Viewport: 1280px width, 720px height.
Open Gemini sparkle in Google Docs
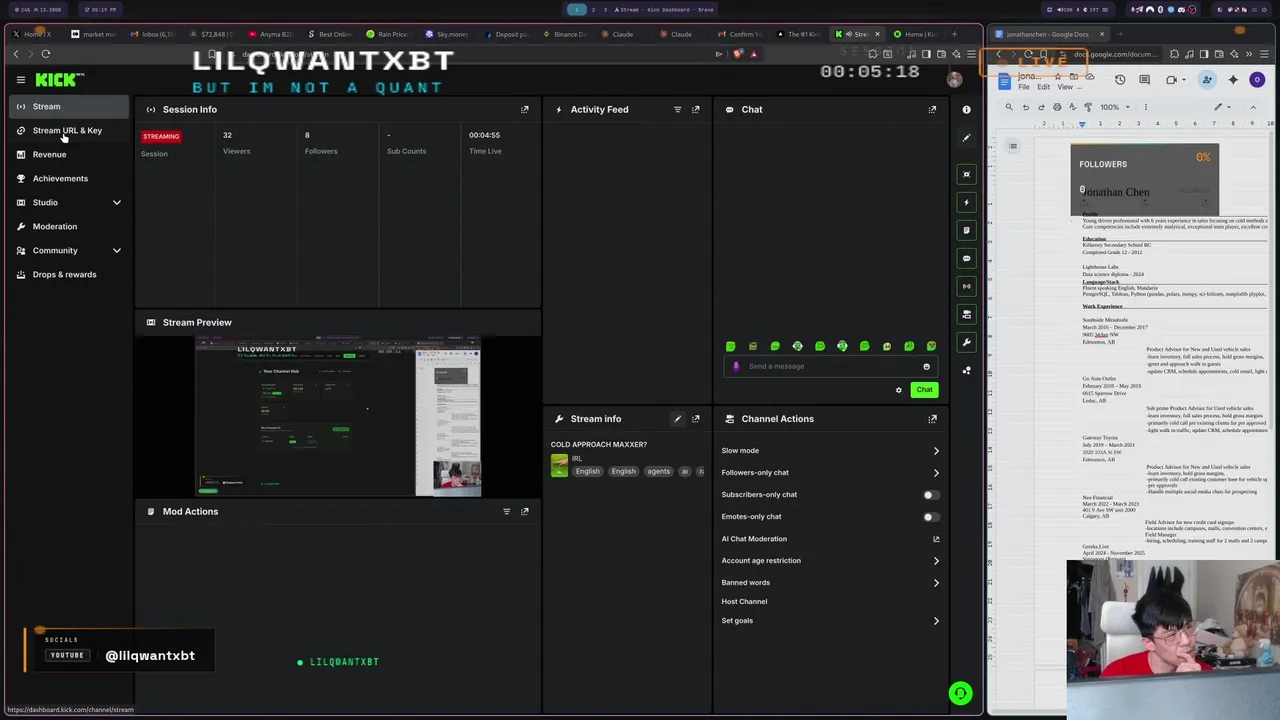[x=1233, y=80]
